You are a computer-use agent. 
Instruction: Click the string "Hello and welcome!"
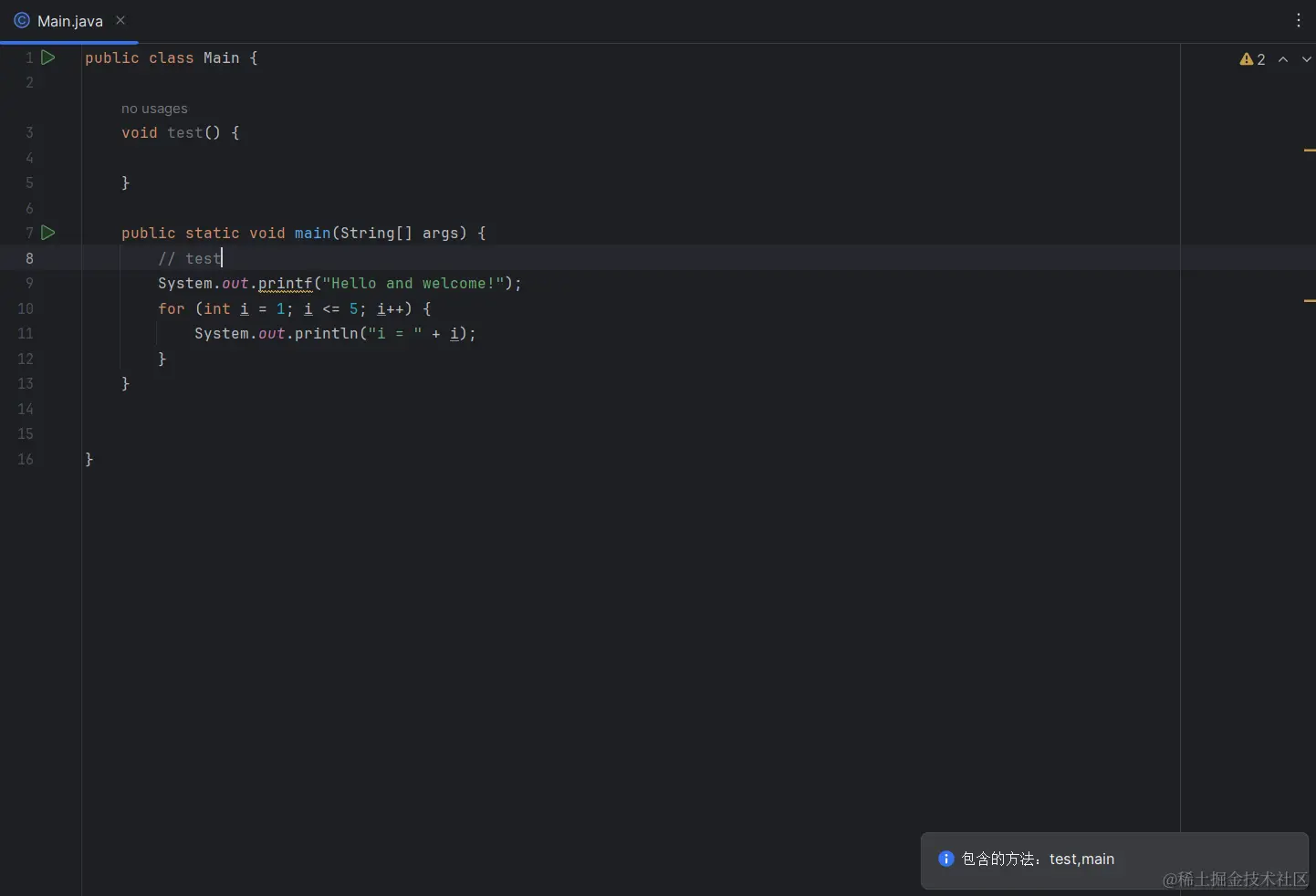click(413, 284)
